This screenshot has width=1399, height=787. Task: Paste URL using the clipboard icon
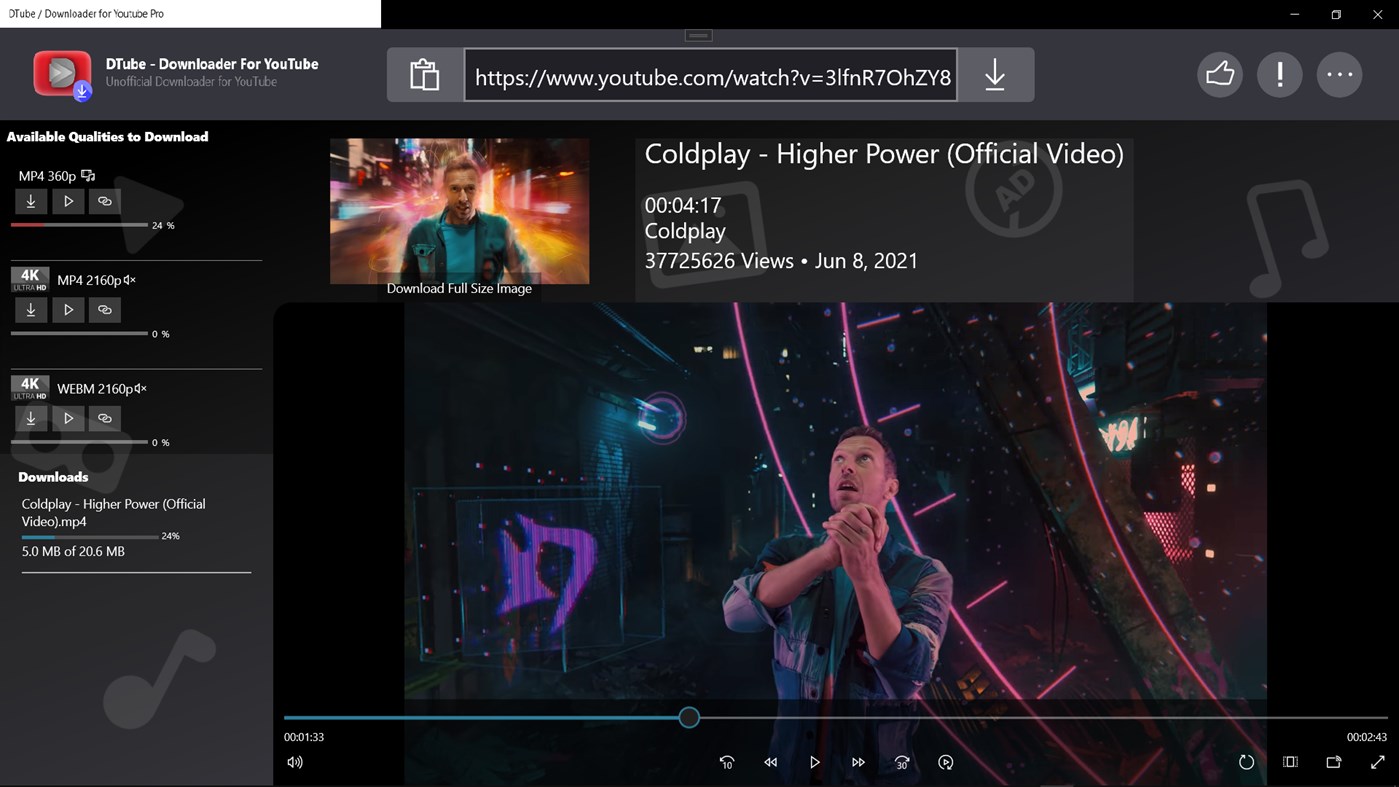click(425, 75)
